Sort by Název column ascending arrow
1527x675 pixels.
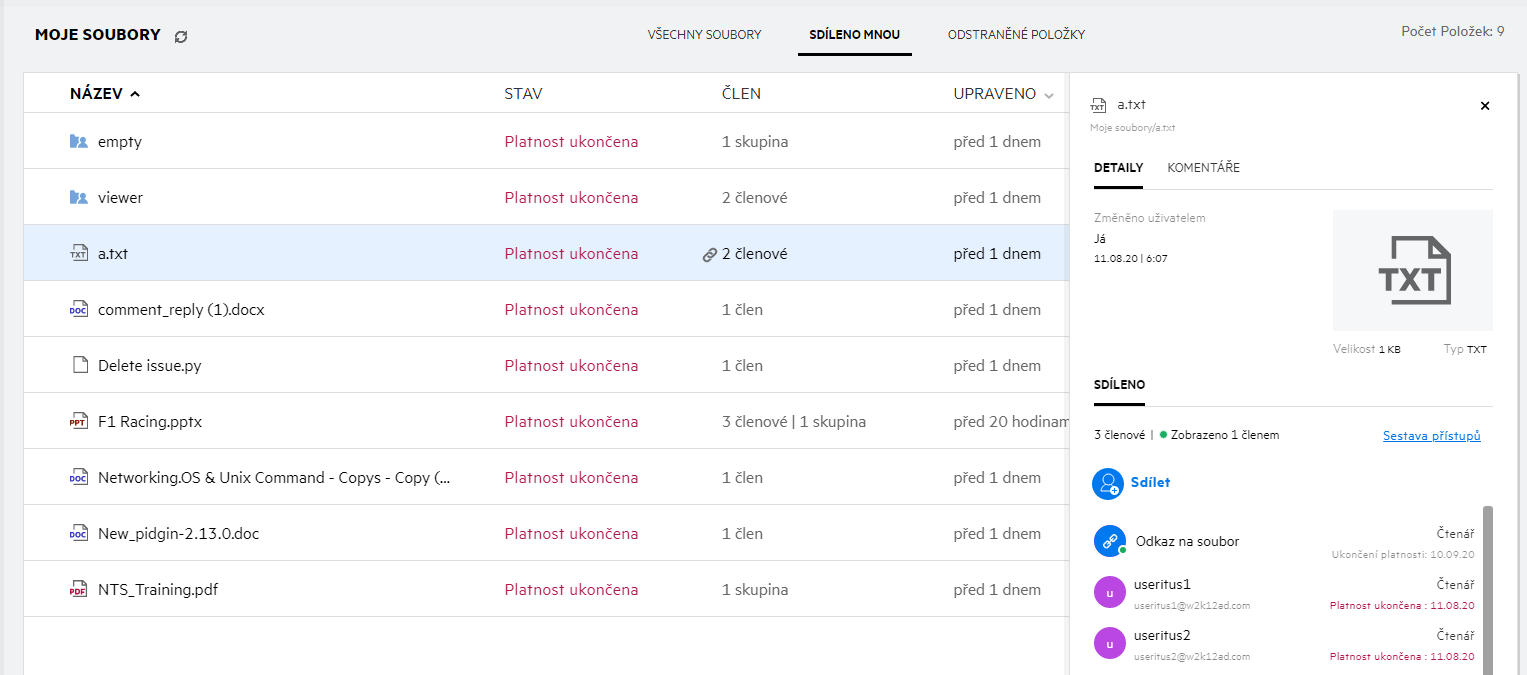135,94
